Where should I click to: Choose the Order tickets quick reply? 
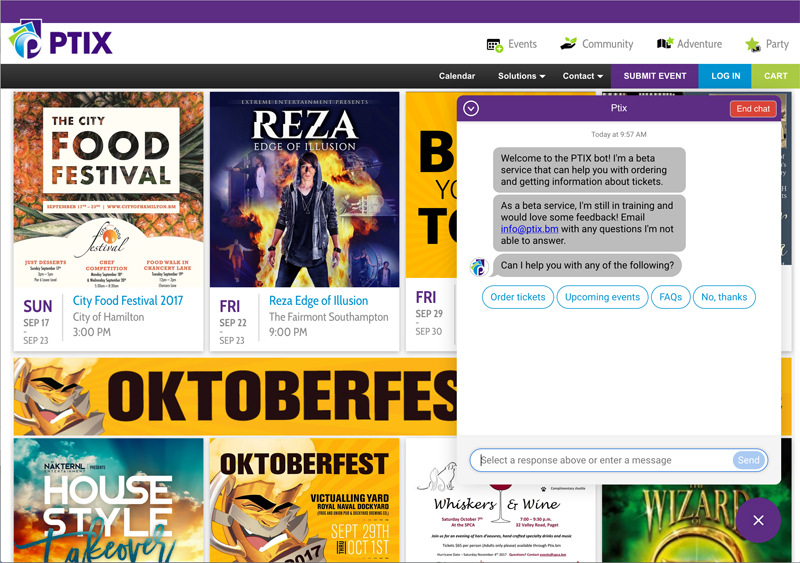click(518, 297)
